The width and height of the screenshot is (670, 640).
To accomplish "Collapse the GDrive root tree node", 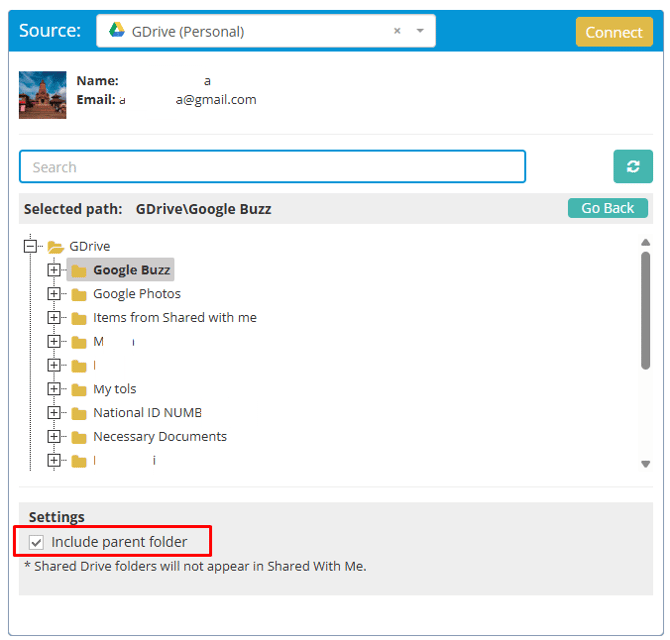I will point(30,246).
